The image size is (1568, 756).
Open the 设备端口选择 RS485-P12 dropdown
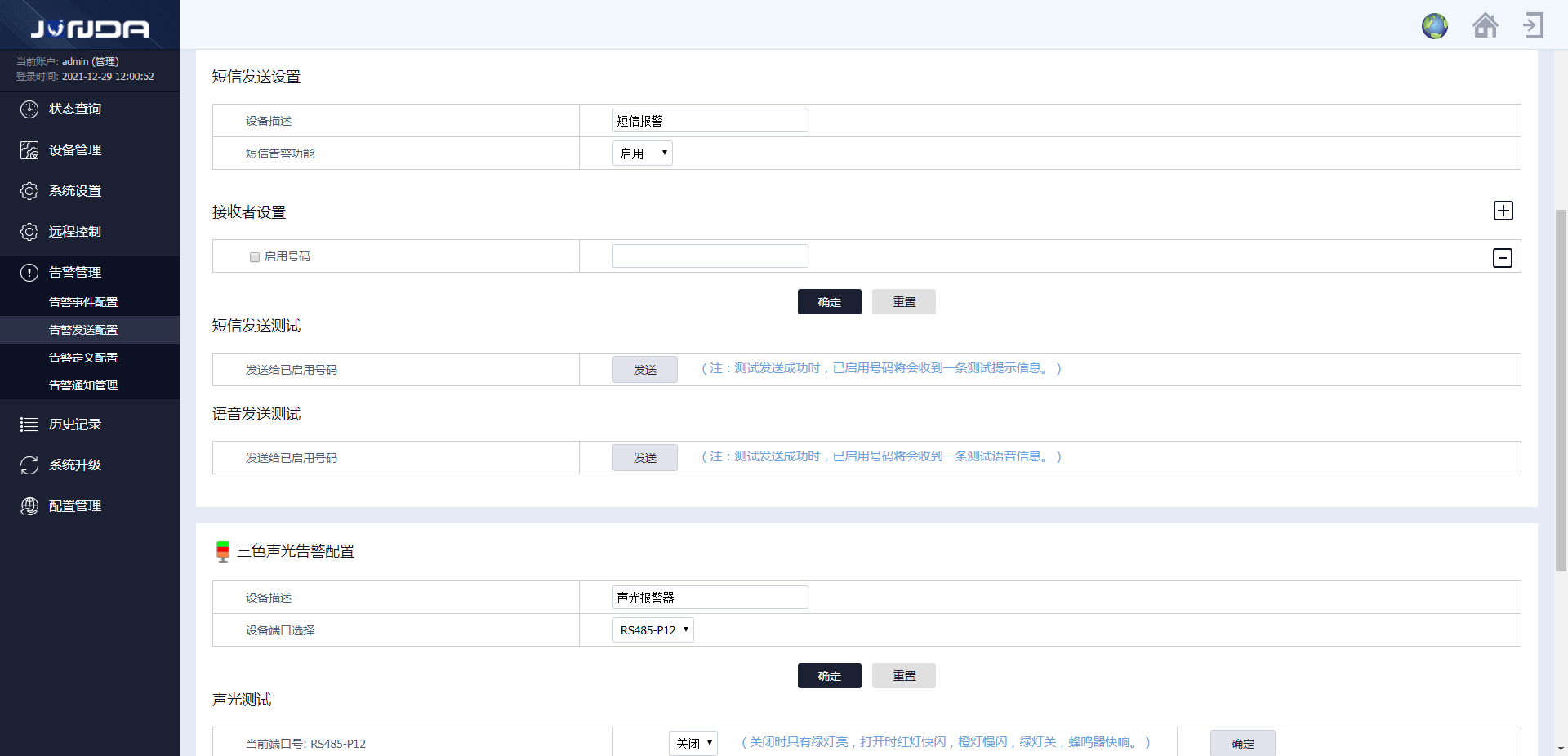point(653,629)
